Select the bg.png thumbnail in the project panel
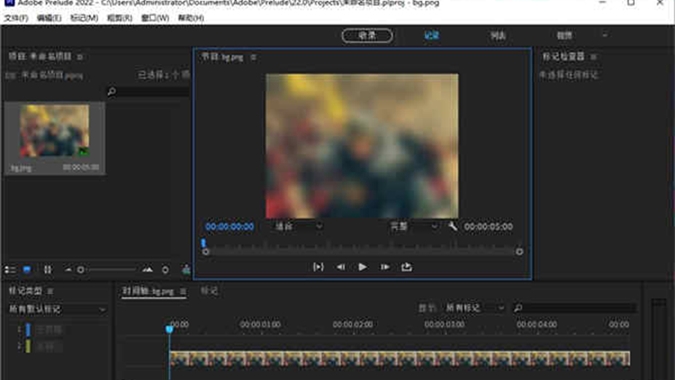The height and width of the screenshot is (380, 675). [54, 131]
